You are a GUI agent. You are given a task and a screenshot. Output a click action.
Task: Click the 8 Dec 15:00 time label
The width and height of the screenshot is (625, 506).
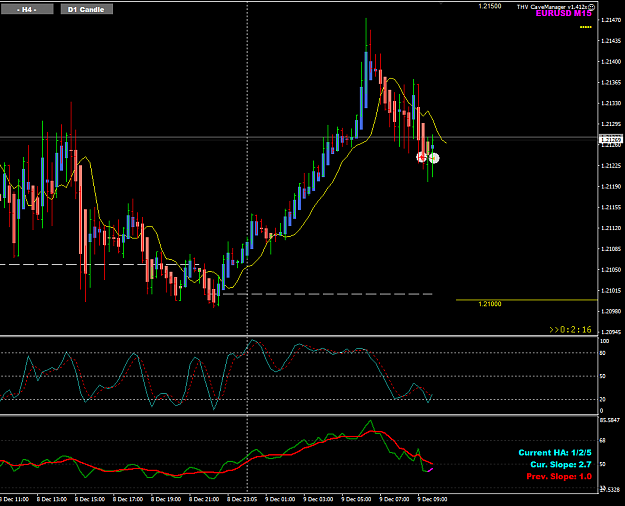click(90, 499)
